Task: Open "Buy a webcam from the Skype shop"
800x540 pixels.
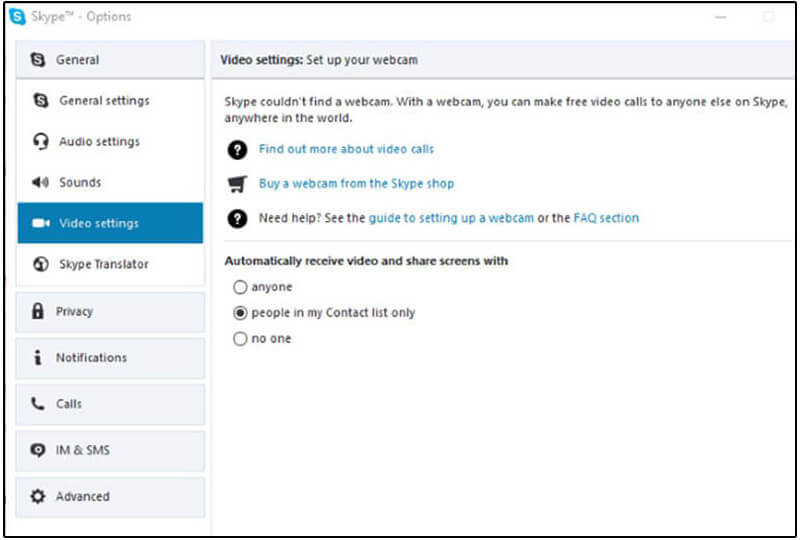Action: click(x=356, y=183)
